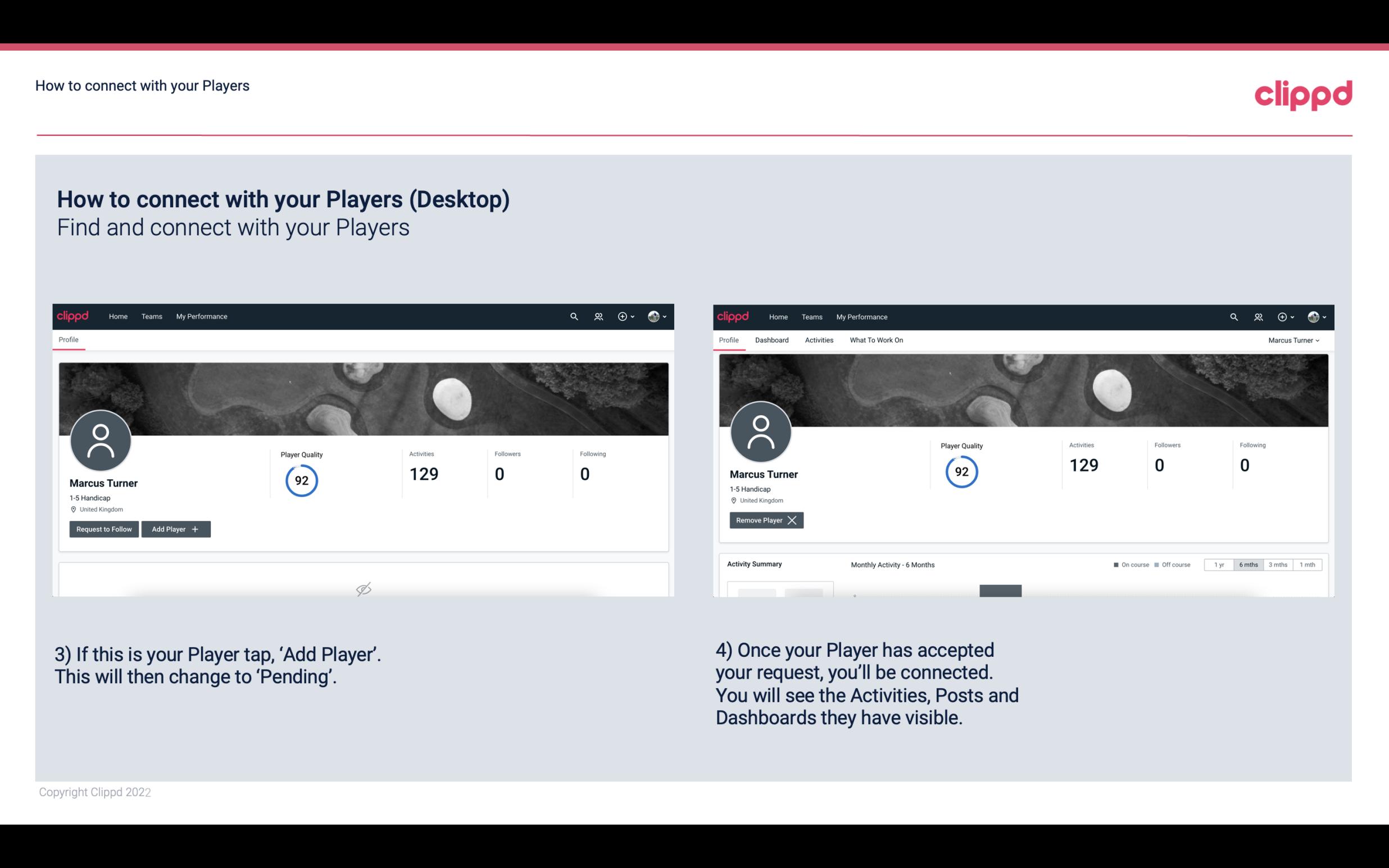Select the '6 mths' activity toggle filter
The height and width of the screenshot is (868, 1389).
click(1248, 564)
